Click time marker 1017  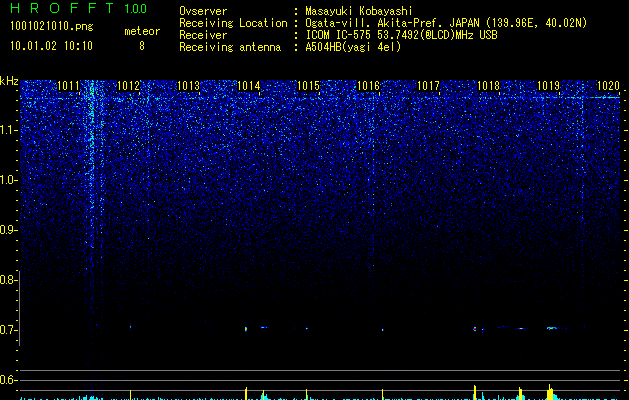pos(428,86)
